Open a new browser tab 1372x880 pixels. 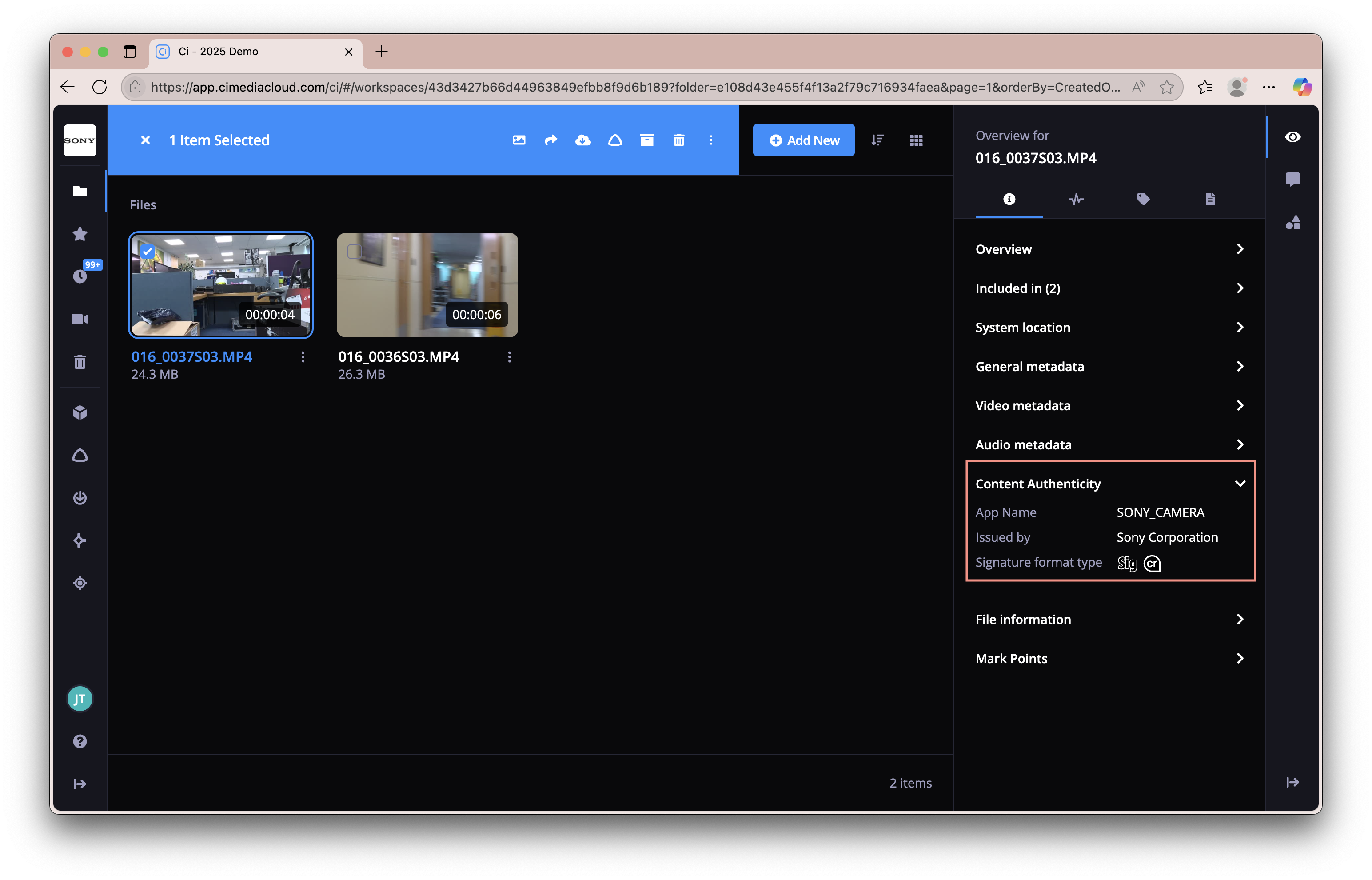click(382, 51)
